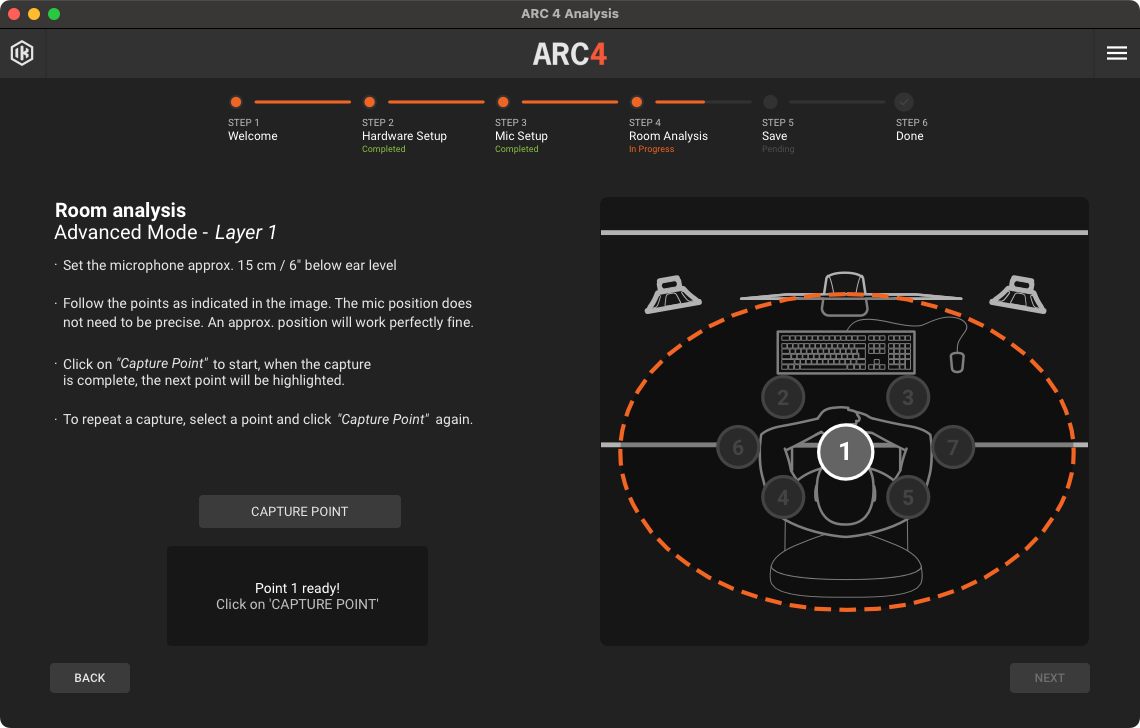Click the 'Completed' status under Hardware Setup

pyautogui.click(x=384, y=149)
